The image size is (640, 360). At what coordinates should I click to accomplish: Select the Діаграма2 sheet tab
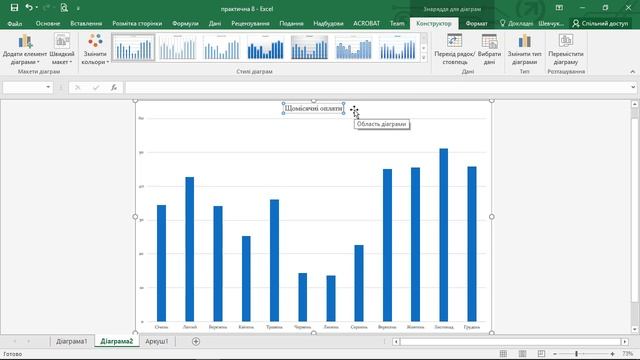117,341
